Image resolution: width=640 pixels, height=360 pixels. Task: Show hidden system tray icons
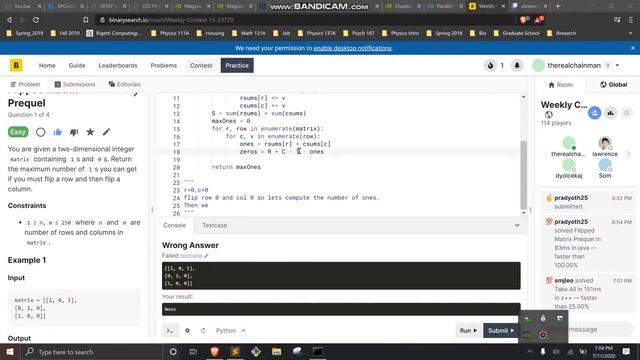[529, 351]
